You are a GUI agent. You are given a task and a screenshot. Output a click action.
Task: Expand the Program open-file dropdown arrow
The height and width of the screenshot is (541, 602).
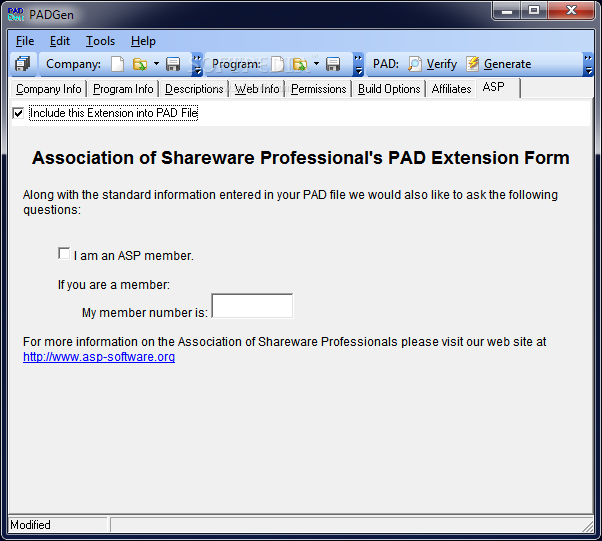pyautogui.click(x=316, y=63)
